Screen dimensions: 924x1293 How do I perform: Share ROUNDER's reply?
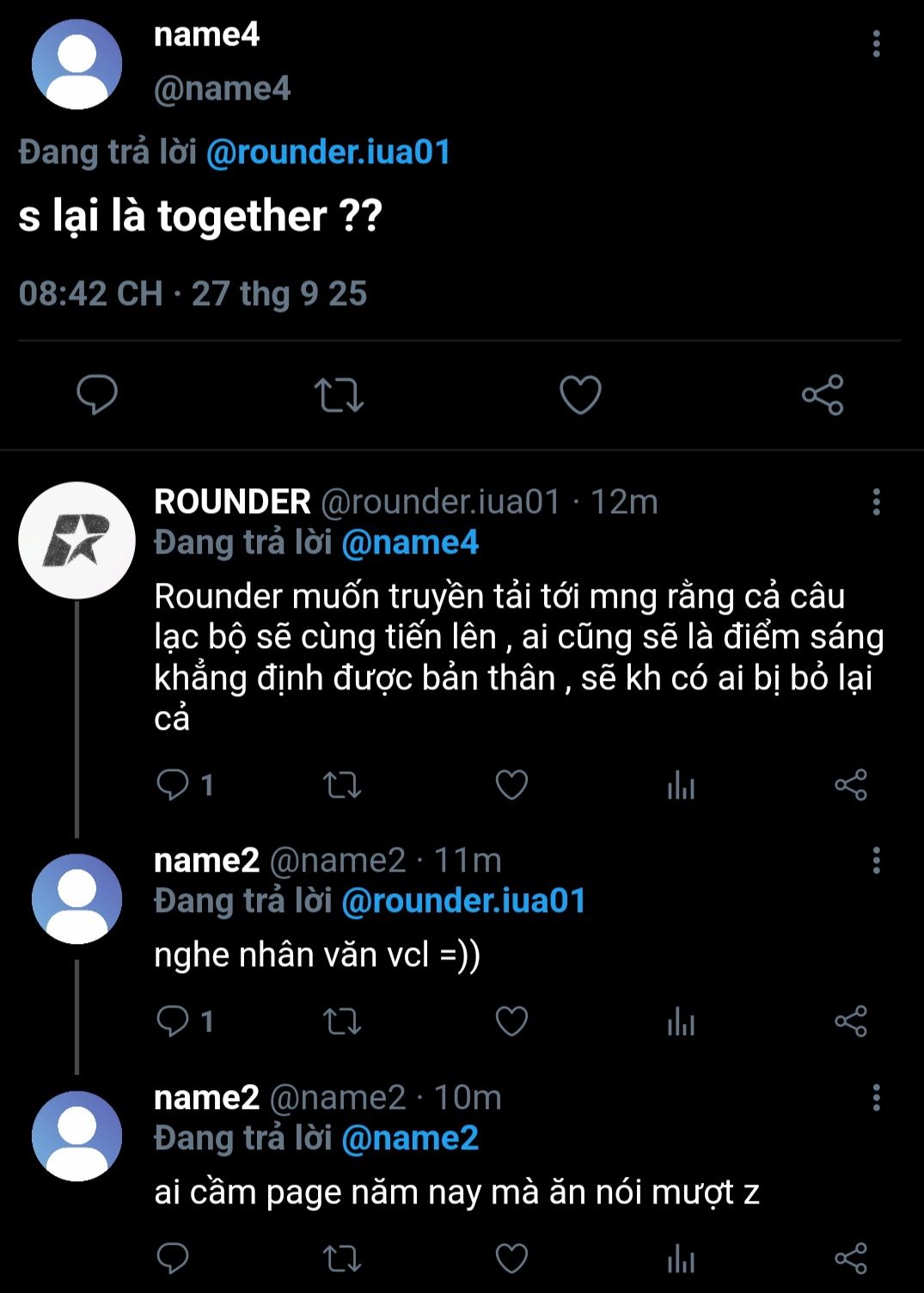click(x=851, y=785)
